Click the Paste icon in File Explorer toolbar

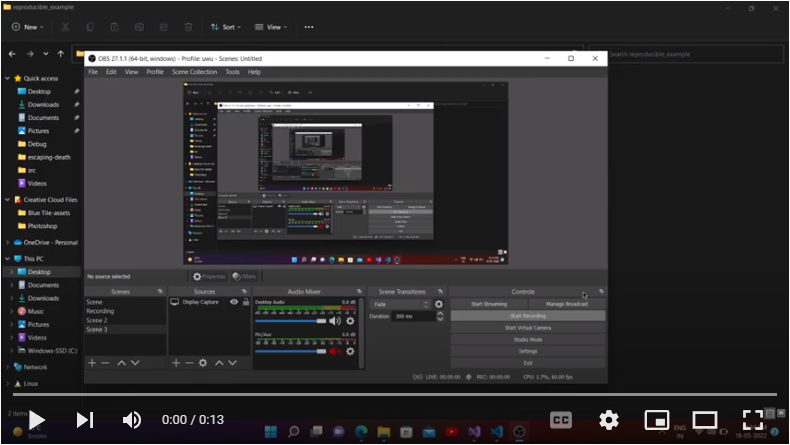tap(114, 27)
